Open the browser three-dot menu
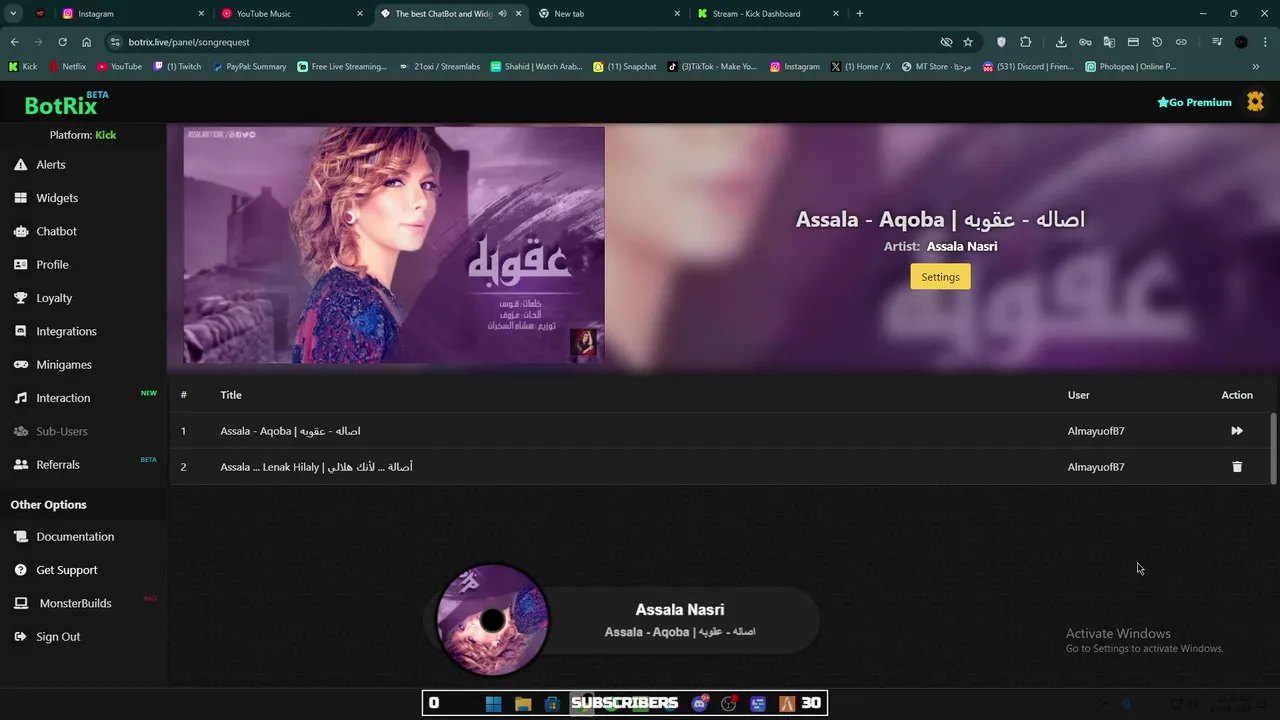This screenshot has height=720, width=1280. click(1264, 42)
